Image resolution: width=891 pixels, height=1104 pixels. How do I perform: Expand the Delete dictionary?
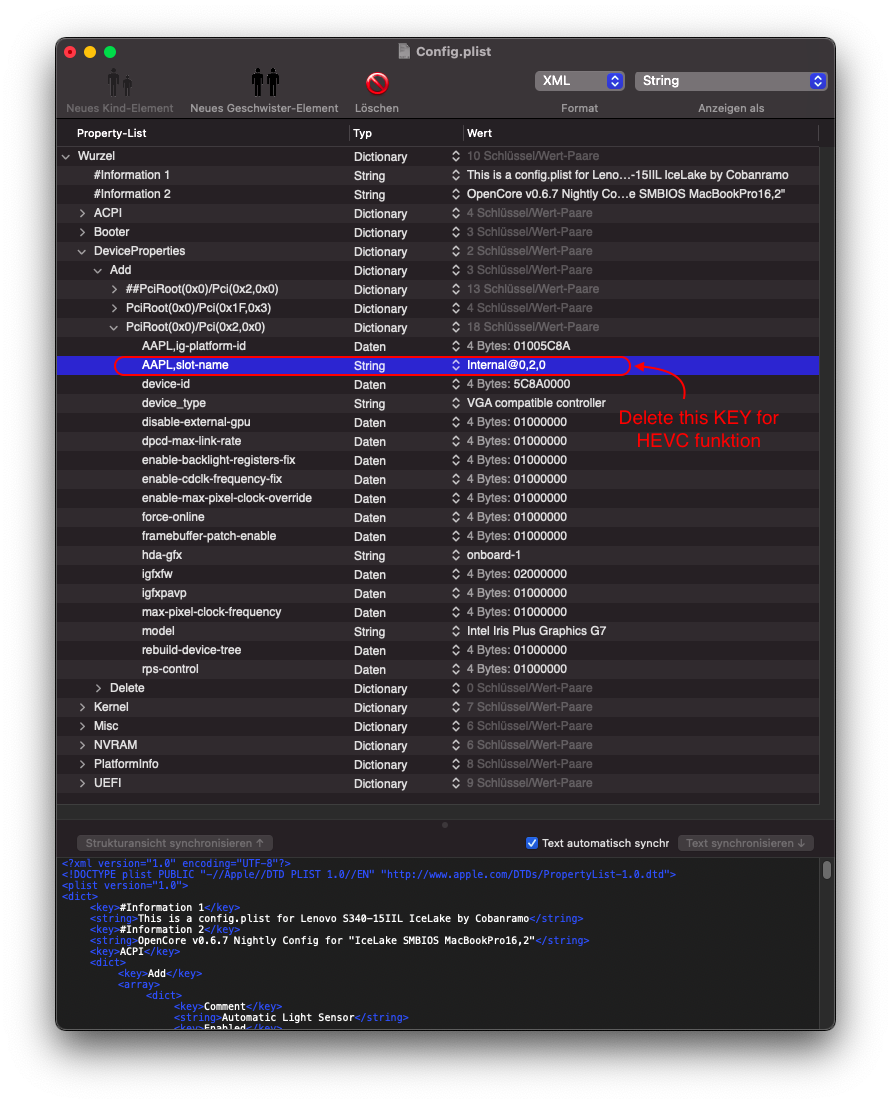point(98,689)
